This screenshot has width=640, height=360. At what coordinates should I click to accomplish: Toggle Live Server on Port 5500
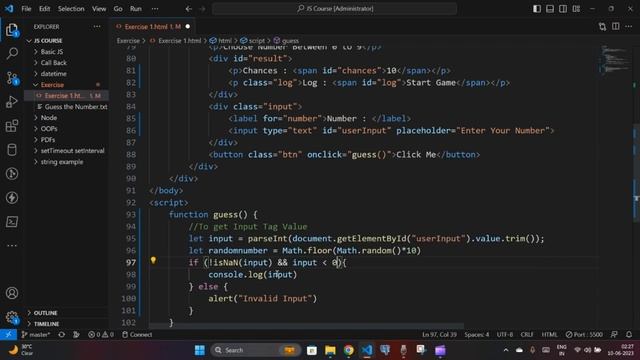tap(584, 334)
